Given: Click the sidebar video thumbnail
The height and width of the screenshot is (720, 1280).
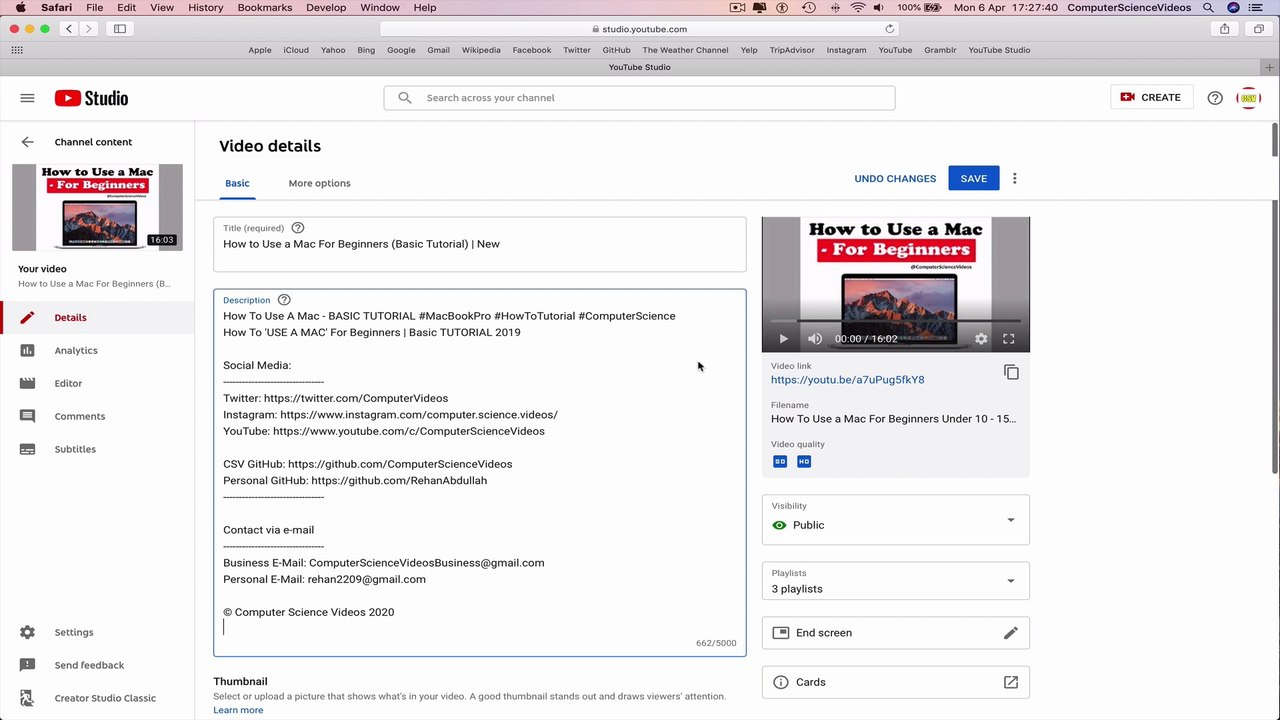Looking at the screenshot, I should [x=97, y=207].
